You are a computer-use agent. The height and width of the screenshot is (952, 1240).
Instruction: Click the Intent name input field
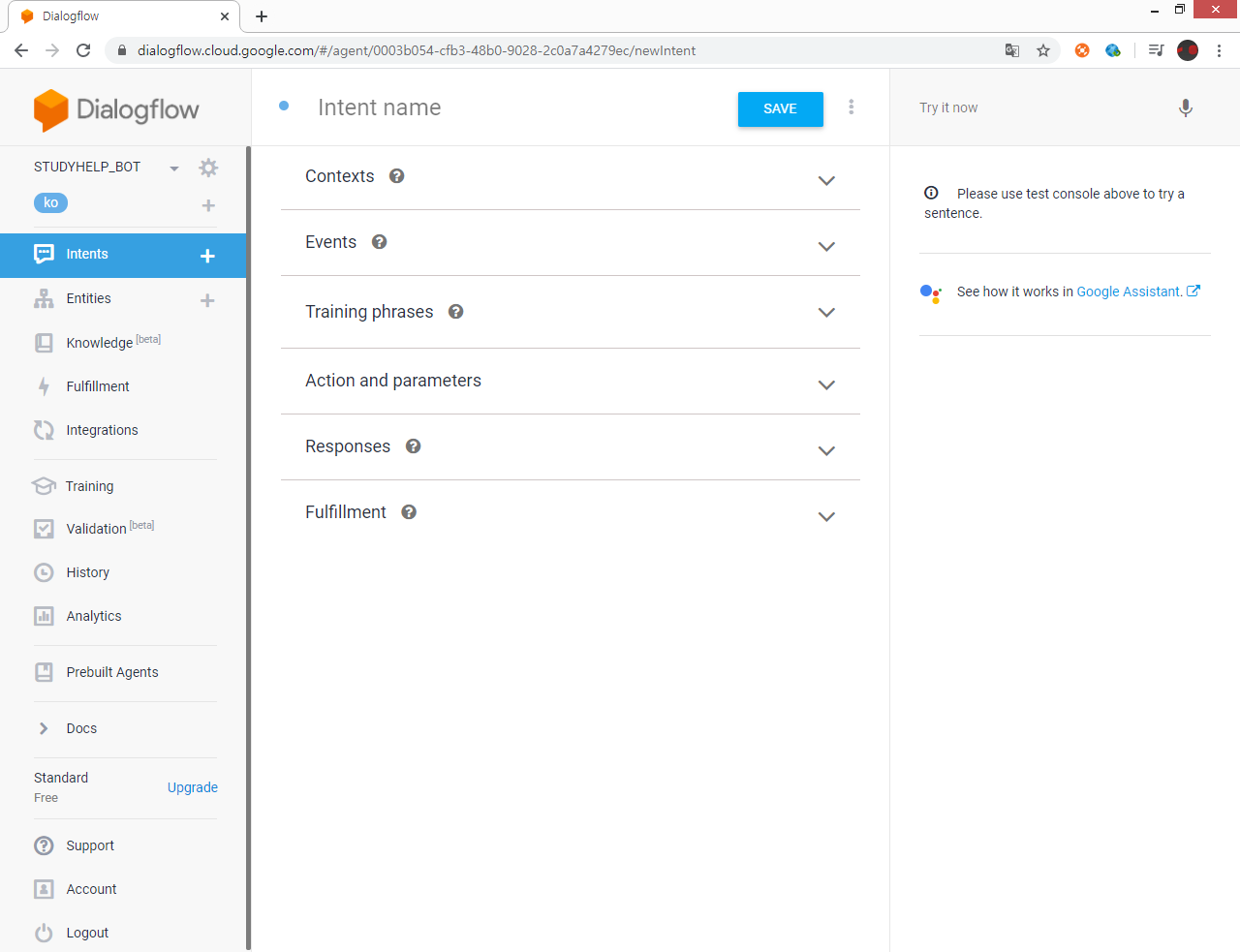click(x=518, y=107)
